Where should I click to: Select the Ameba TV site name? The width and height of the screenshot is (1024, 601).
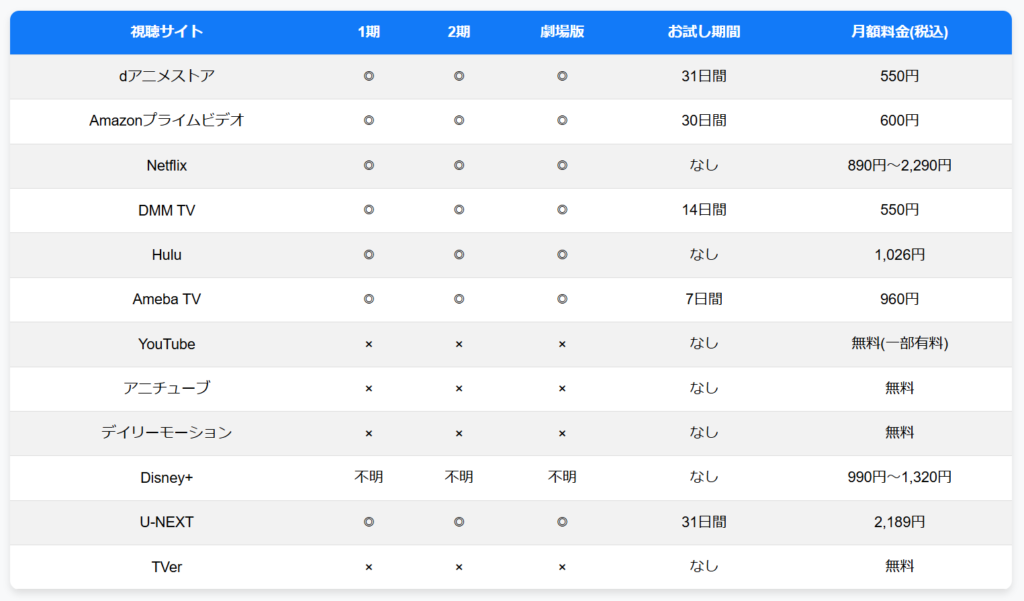click(167, 299)
